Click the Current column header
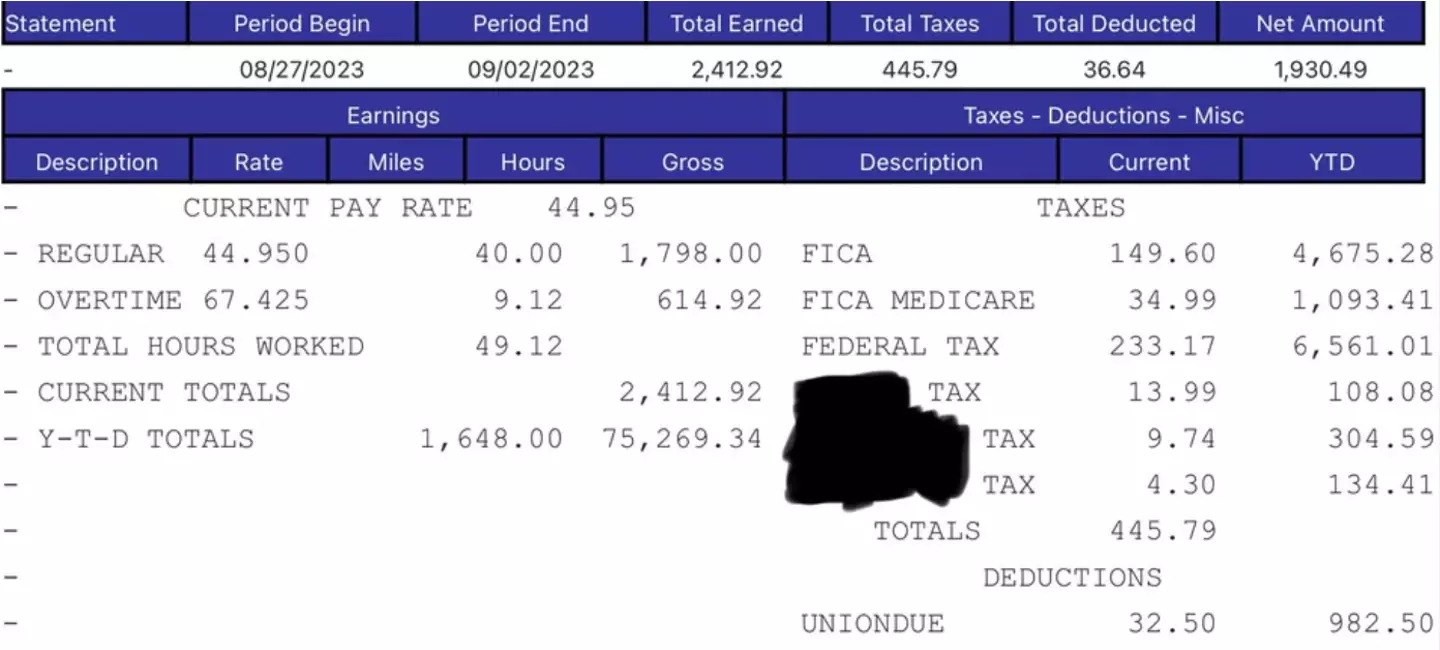This screenshot has height=650, width=1440. [x=1149, y=162]
